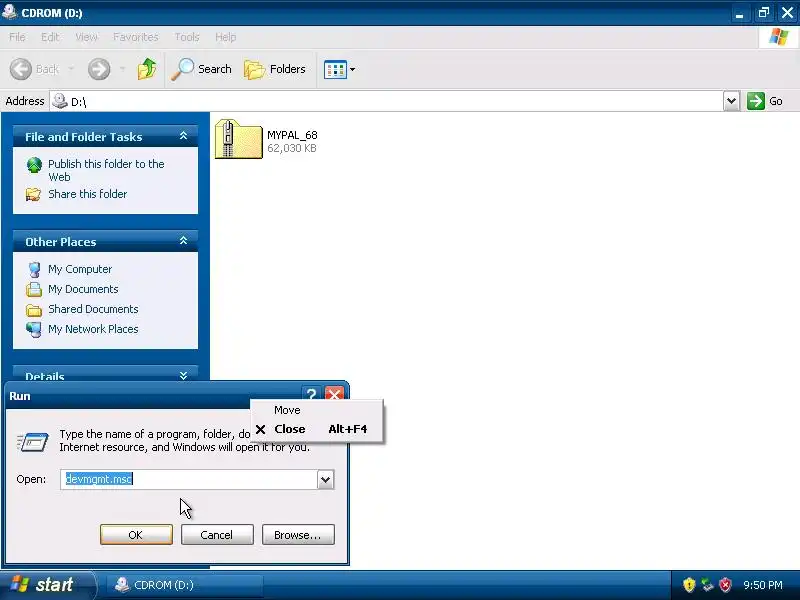Image resolution: width=800 pixels, height=600 pixels.
Task: Click the Open text field with devmgmt.msc
Action: tap(189, 479)
